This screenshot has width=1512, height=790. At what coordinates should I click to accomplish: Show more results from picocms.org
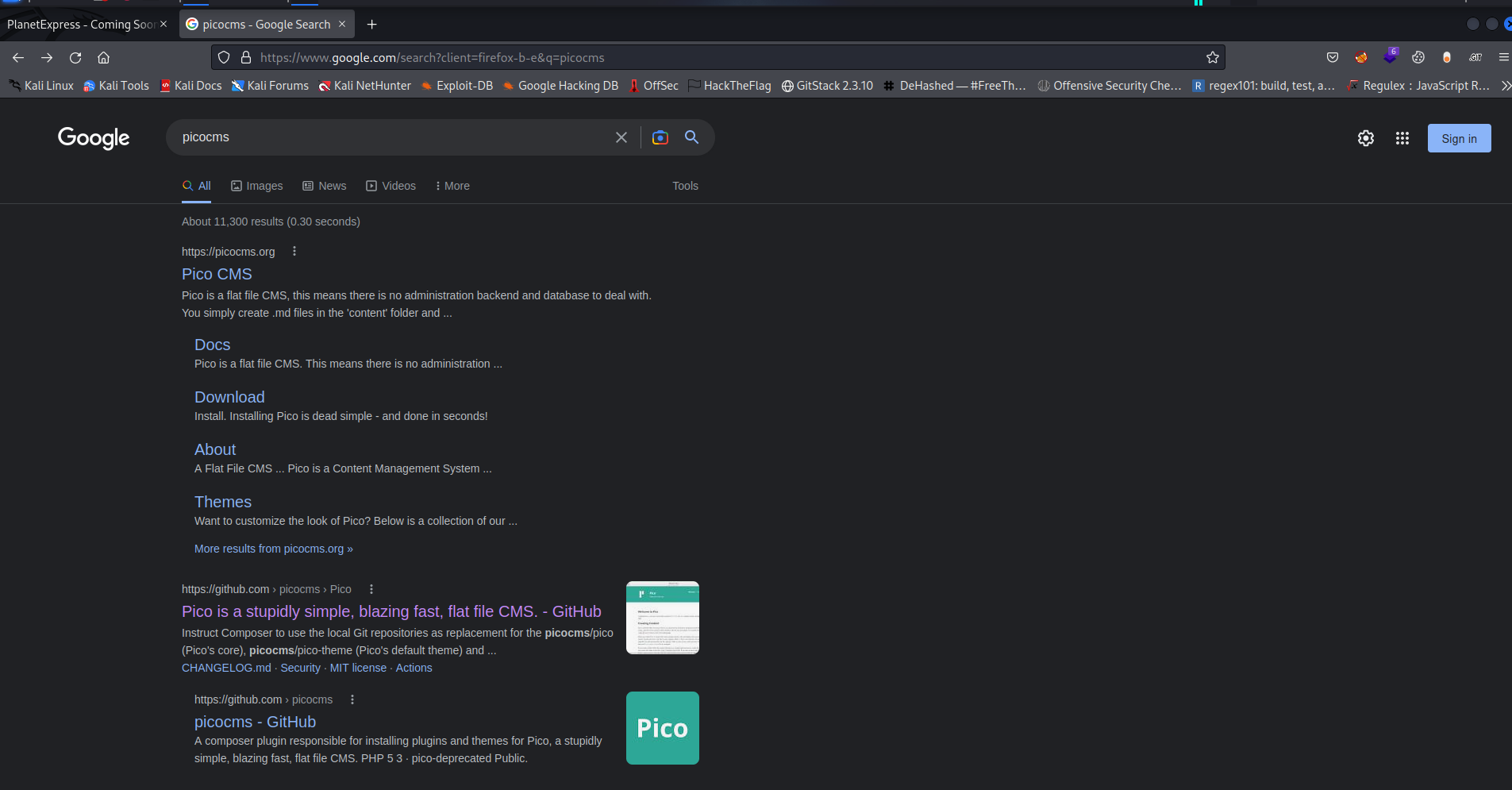(x=274, y=549)
